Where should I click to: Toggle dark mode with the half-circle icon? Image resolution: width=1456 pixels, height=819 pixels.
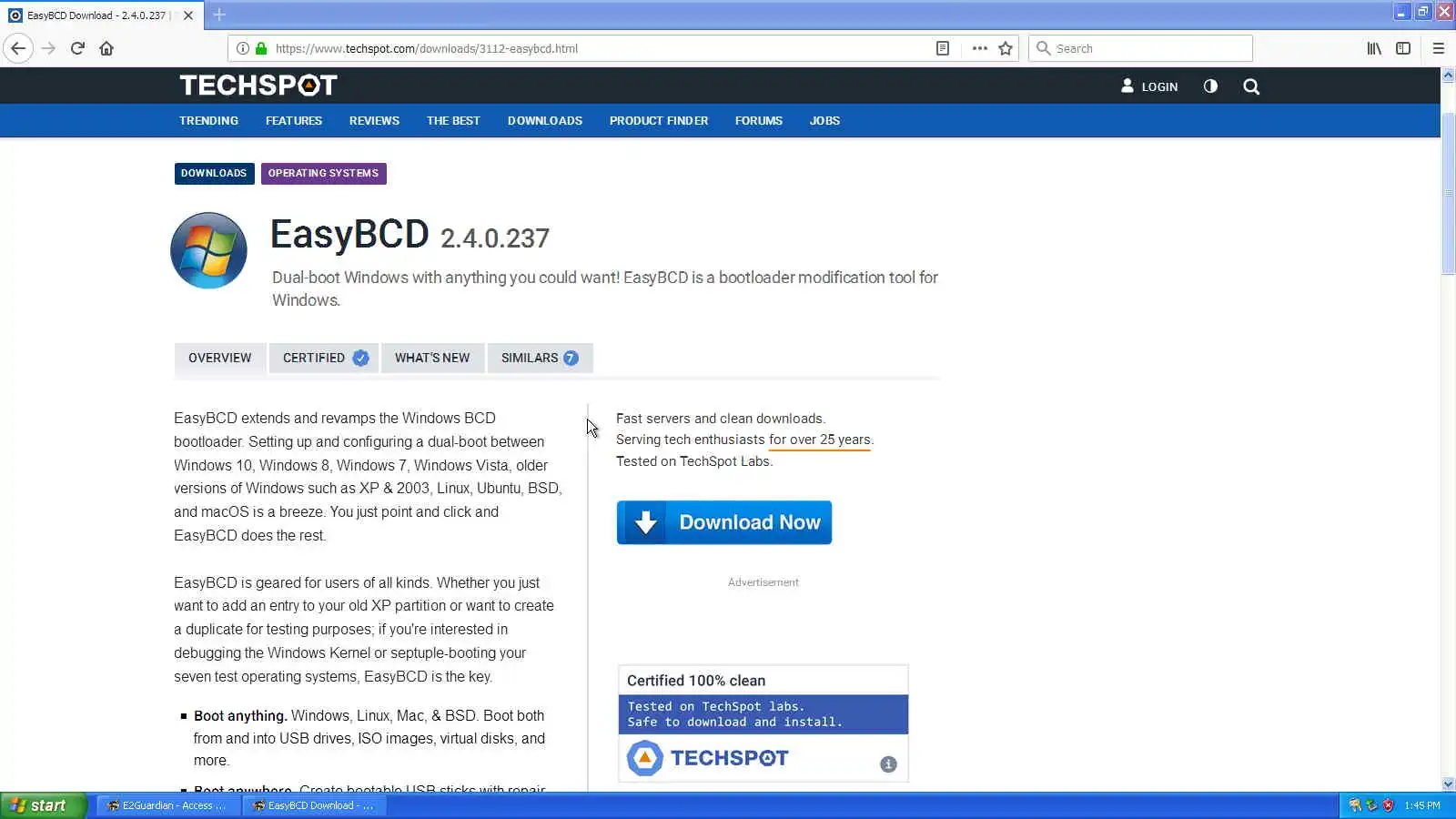[x=1210, y=86]
